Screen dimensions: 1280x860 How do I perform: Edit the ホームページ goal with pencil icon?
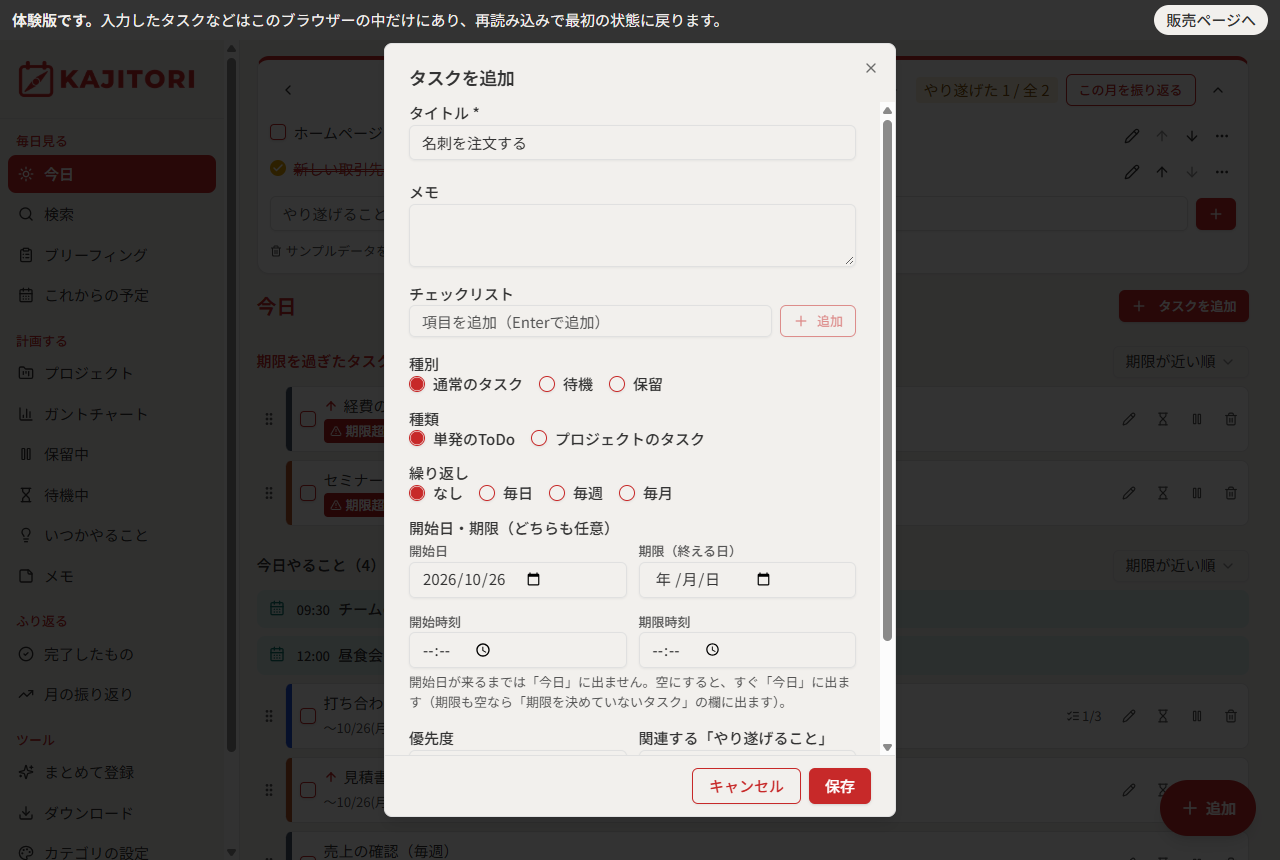(x=1132, y=136)
